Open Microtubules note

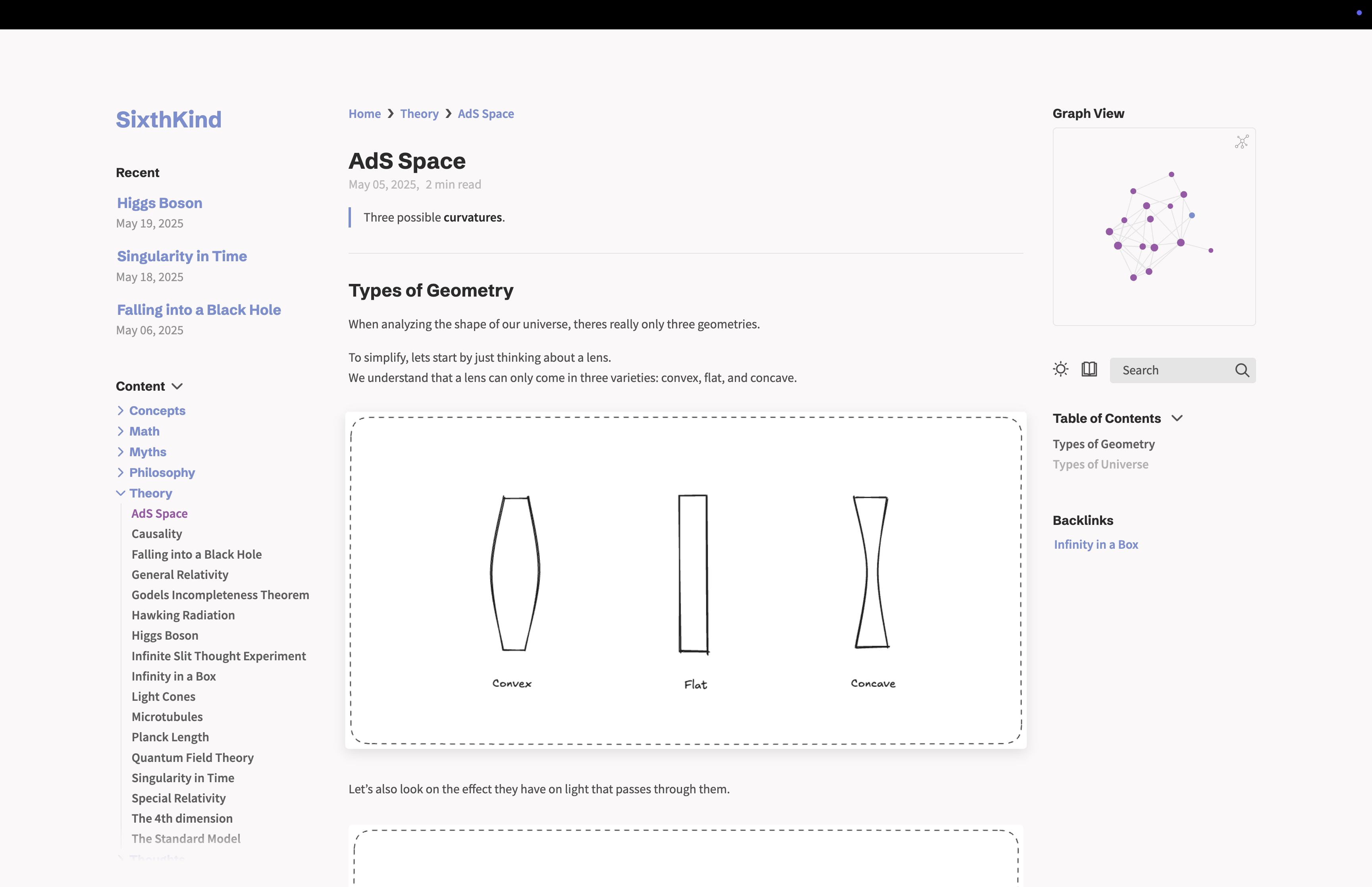click(x=167, y=717)
